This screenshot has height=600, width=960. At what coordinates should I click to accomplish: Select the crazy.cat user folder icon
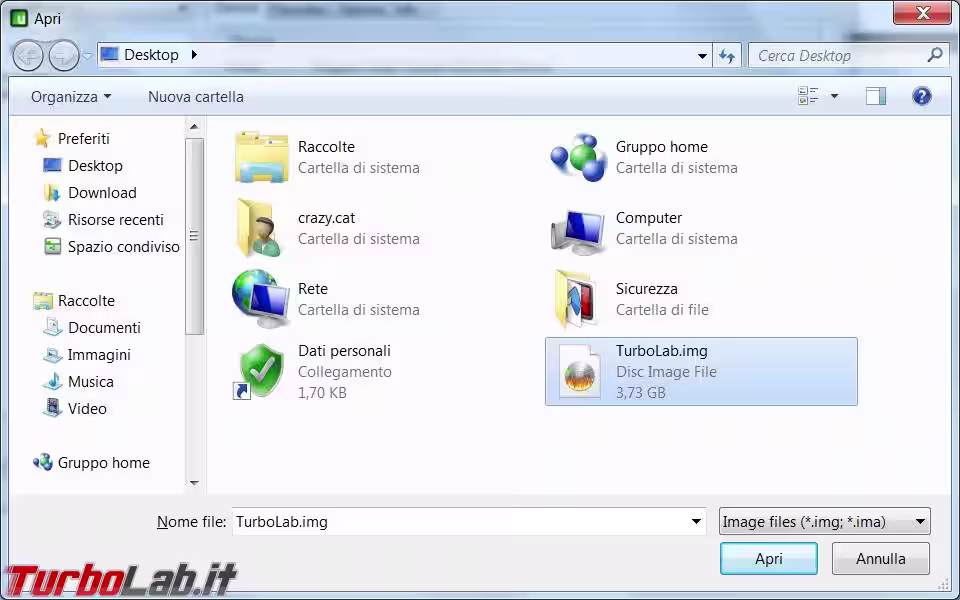pyautogui.click(x=260, y=228)
